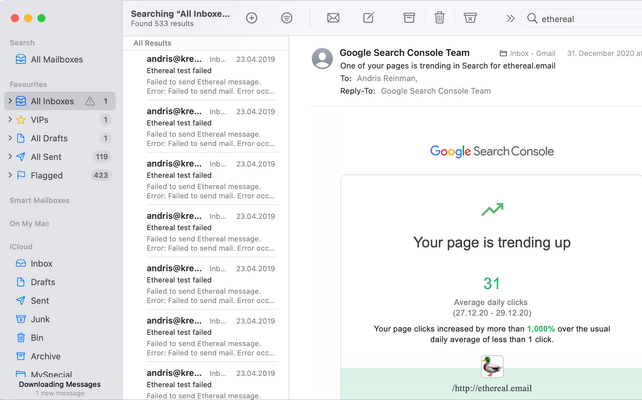Expand the VIPs mailbox group
Screen dimensions: 642x400
tap(9, 120)
